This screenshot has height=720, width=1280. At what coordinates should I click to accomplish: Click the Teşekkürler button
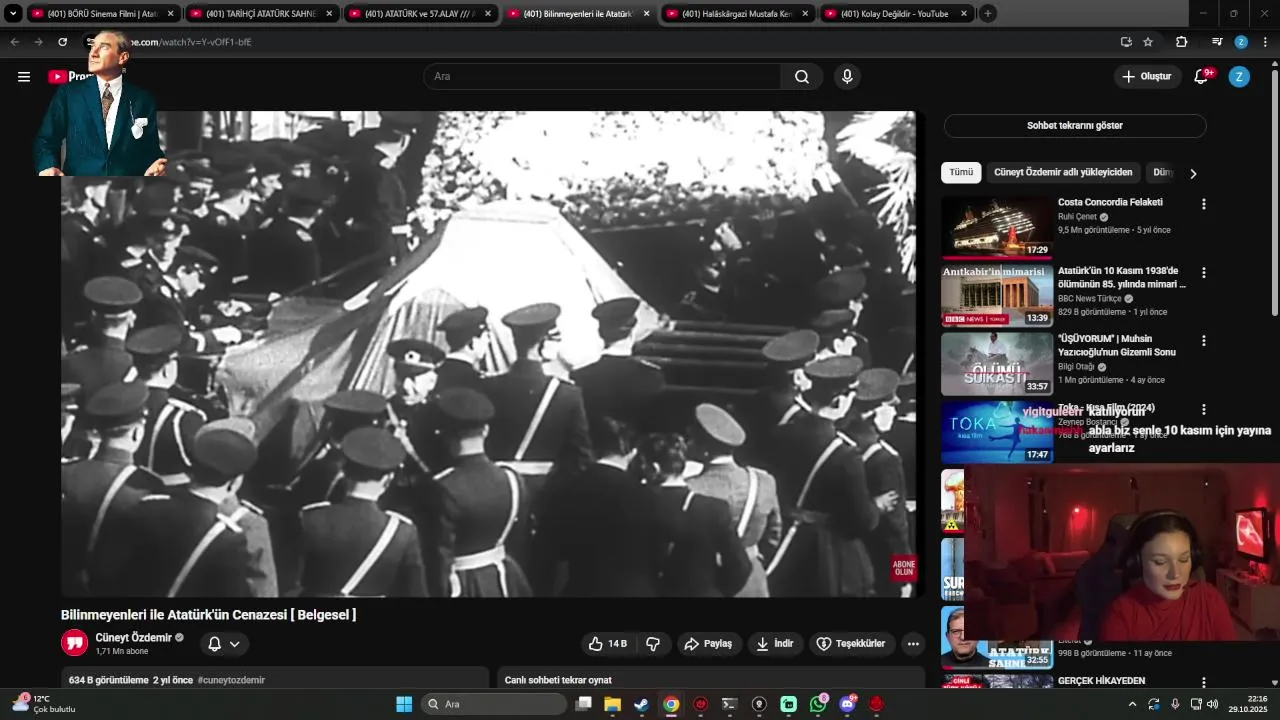tap(851, 644)
